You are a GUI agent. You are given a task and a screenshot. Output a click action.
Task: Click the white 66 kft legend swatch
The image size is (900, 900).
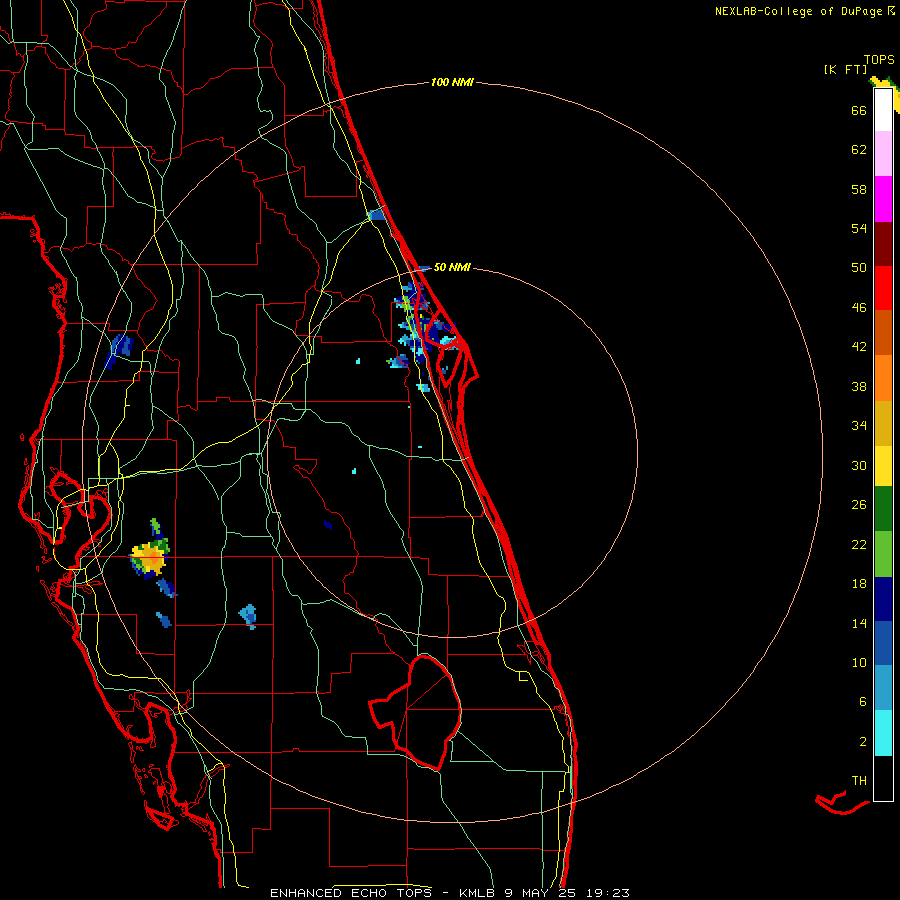coord(883,110)
